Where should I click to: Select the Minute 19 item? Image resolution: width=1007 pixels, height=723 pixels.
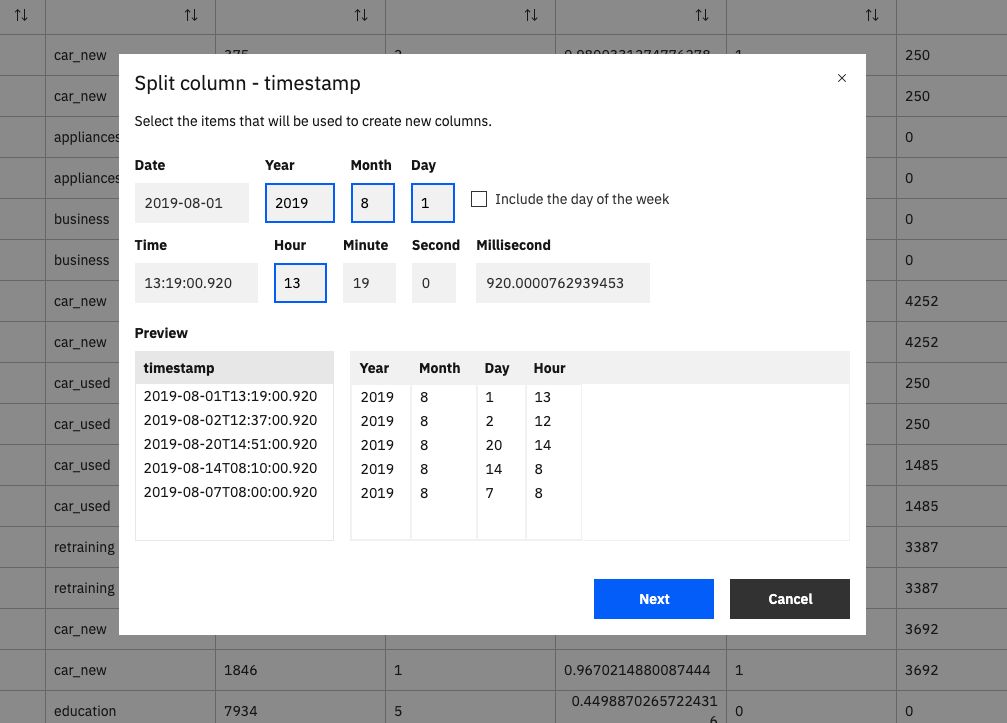(369, 283)
